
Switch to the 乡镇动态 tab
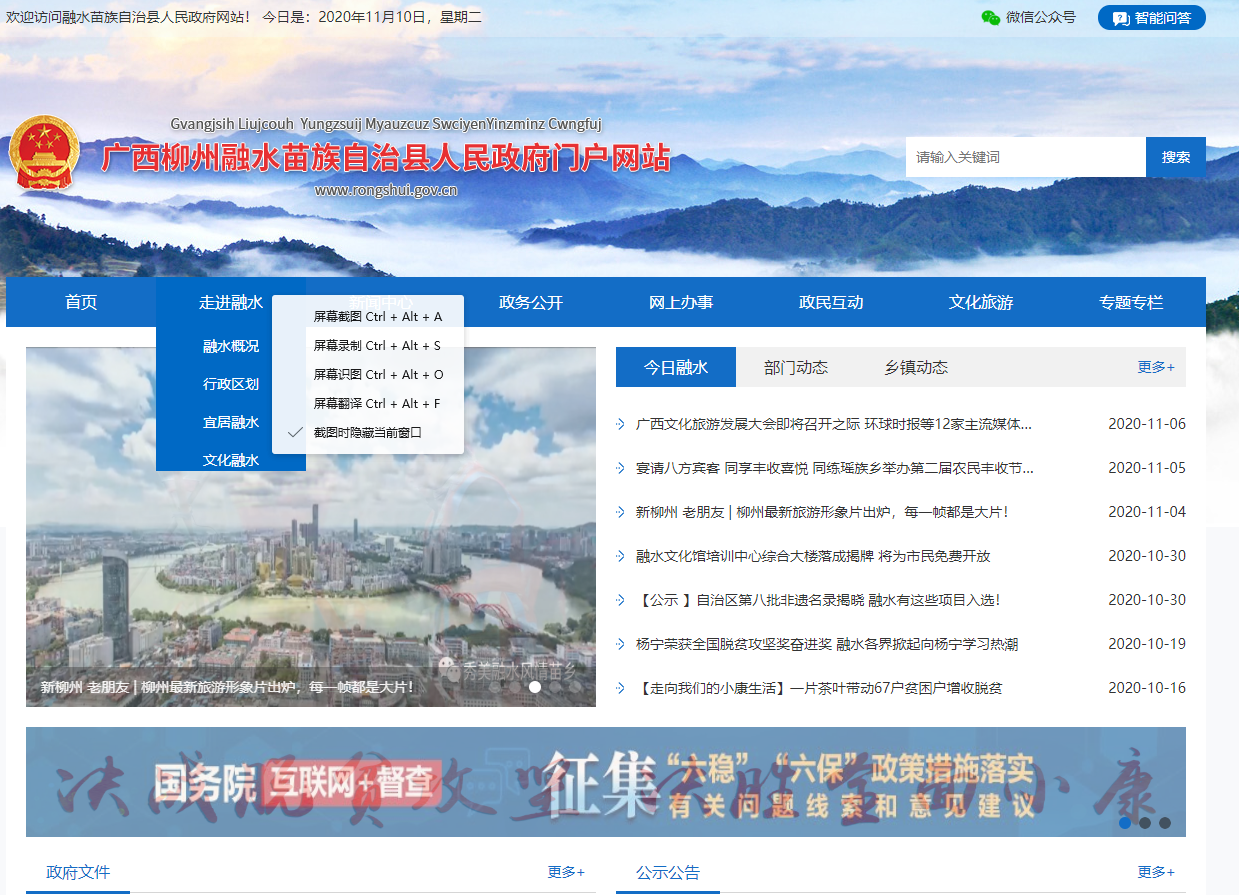pyautogui.click(x=916, y=367)
